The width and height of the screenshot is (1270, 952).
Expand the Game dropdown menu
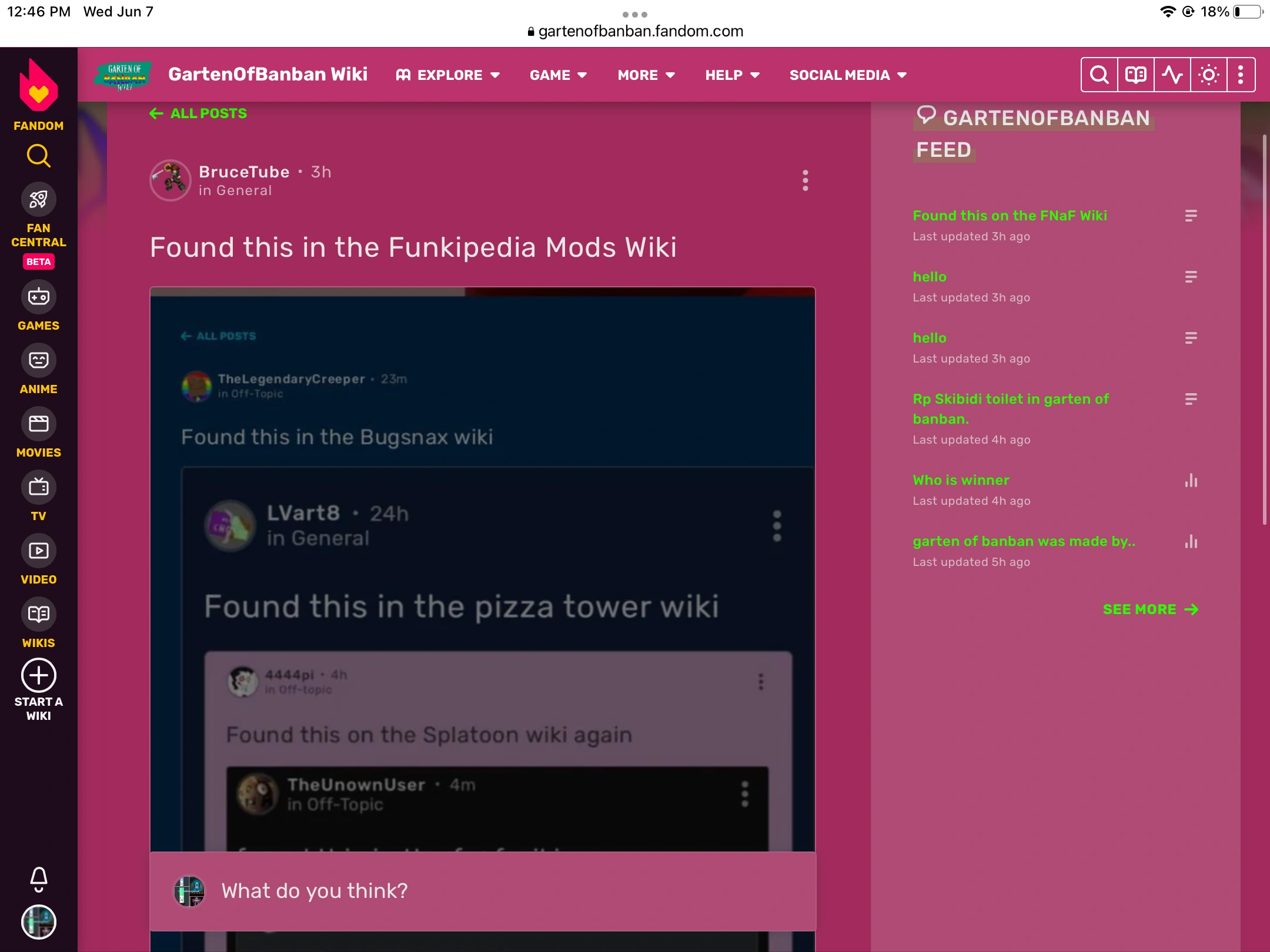[558, 75]
